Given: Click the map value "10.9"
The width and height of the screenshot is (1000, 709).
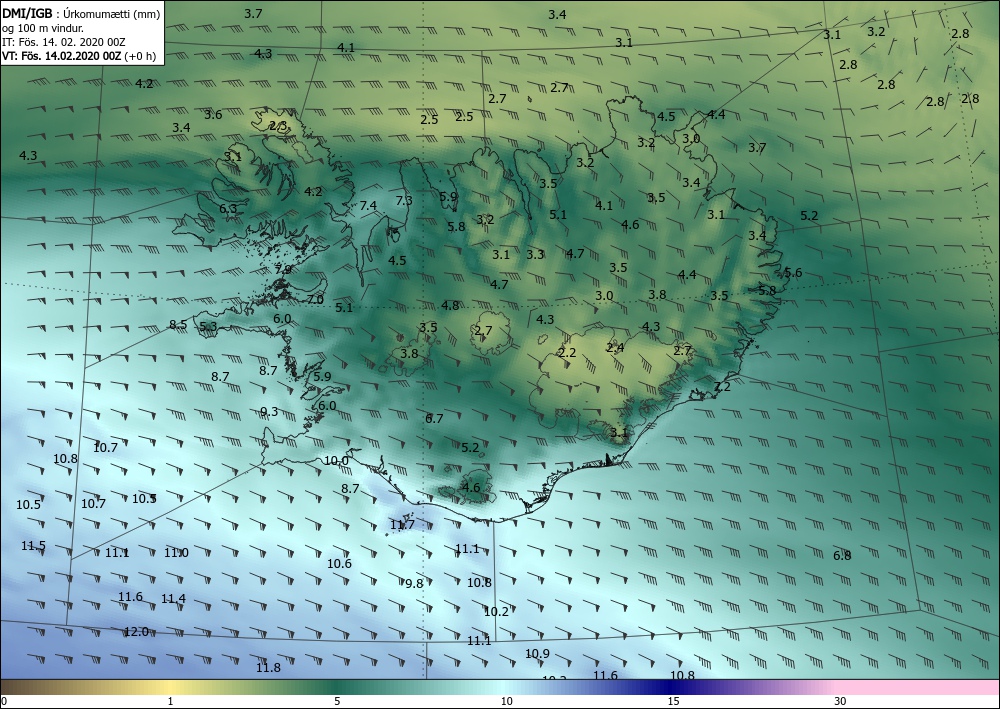Looking at the screenshot, I should point(538,654).
